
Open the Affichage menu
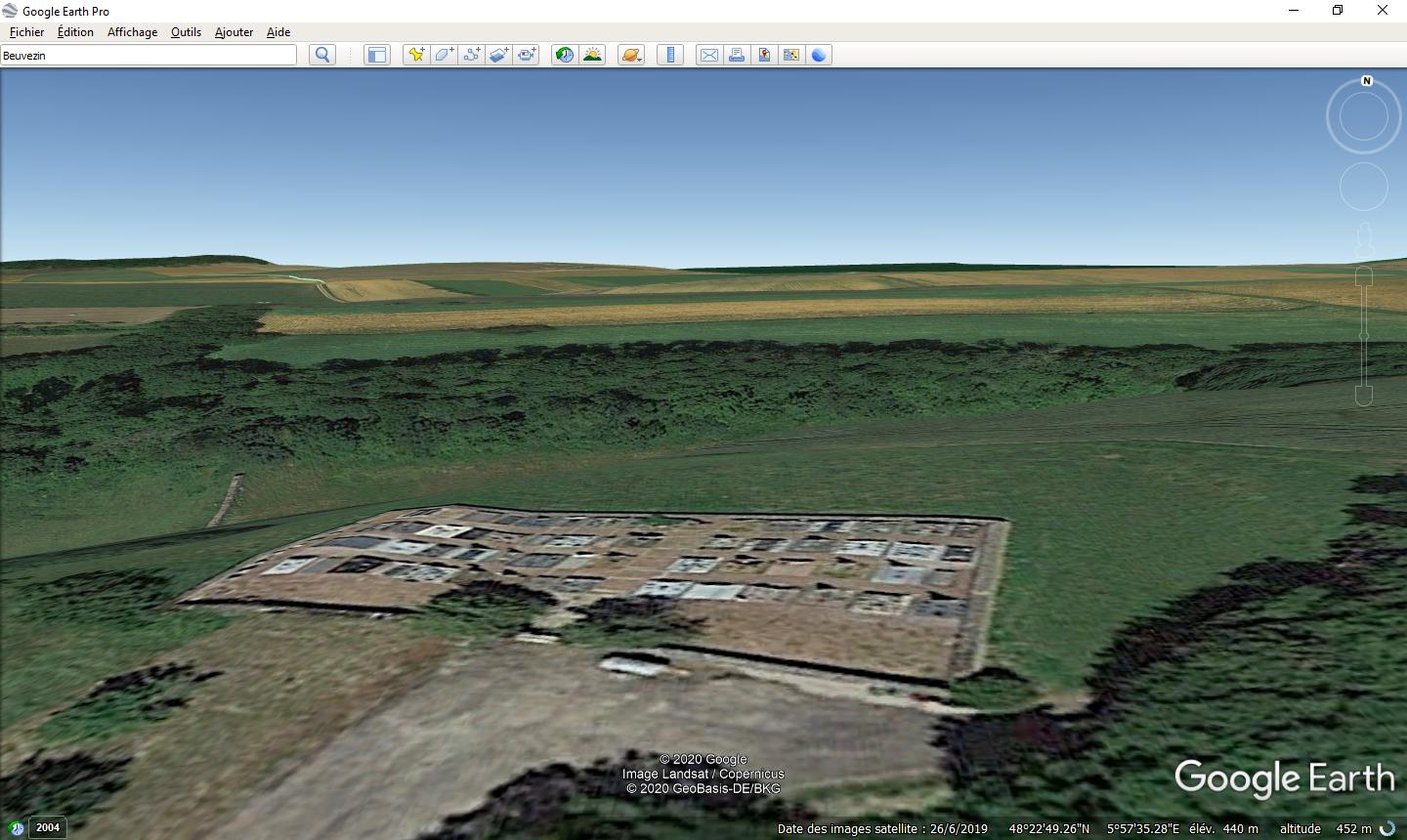click(x=132, y=32)
